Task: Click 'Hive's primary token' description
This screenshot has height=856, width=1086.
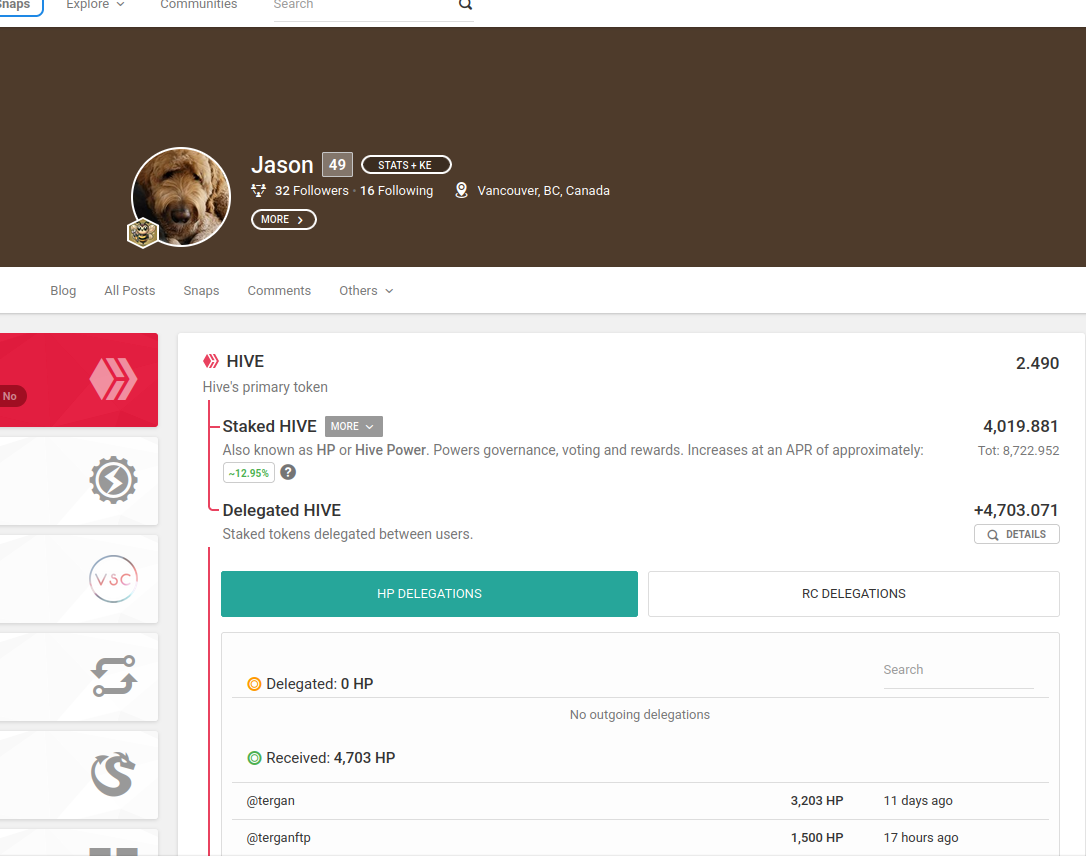Action: pyautogui.click(x=265, y=387)
